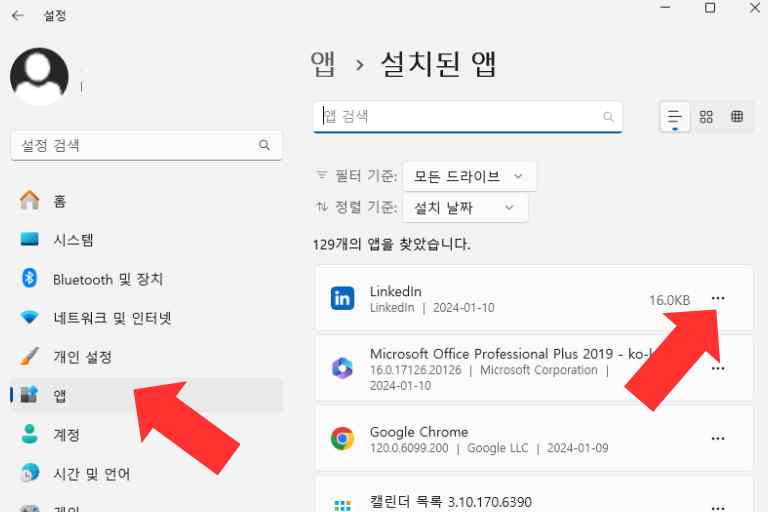The height and width of the screenshot is (512, 768).
Task: Click the 16.0KB size of LinkedIn
Action: click(669, 300)
